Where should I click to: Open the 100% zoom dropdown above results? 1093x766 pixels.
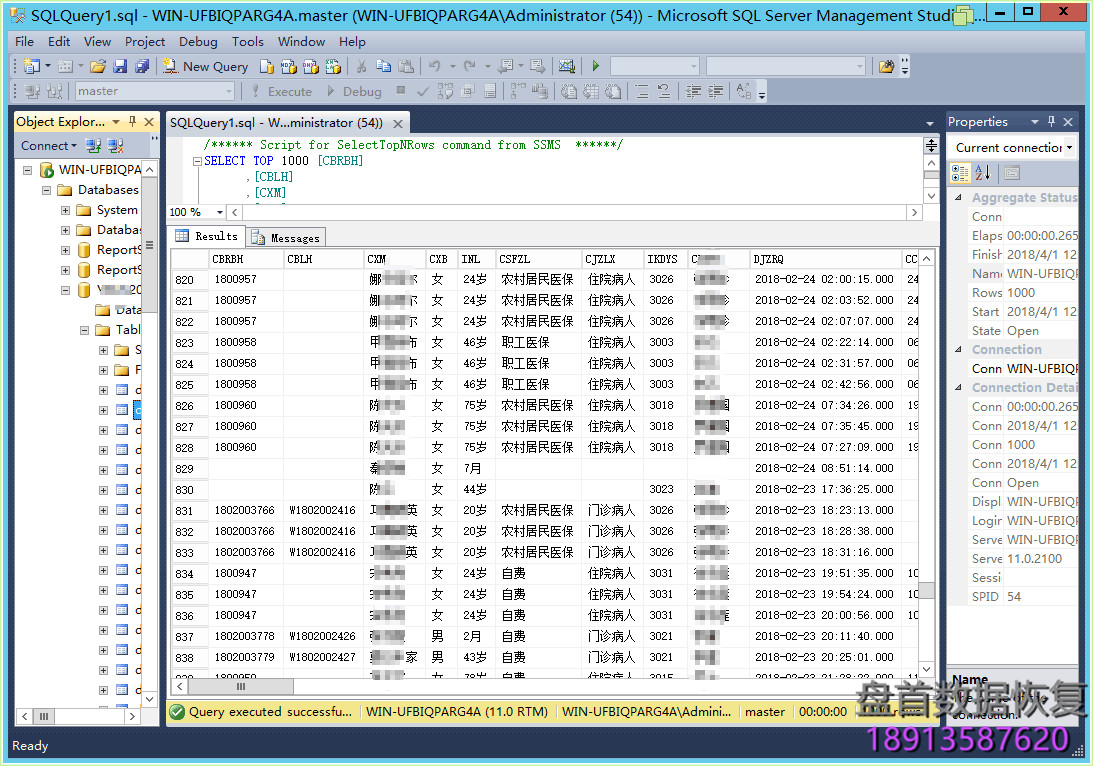coord(195,212)
